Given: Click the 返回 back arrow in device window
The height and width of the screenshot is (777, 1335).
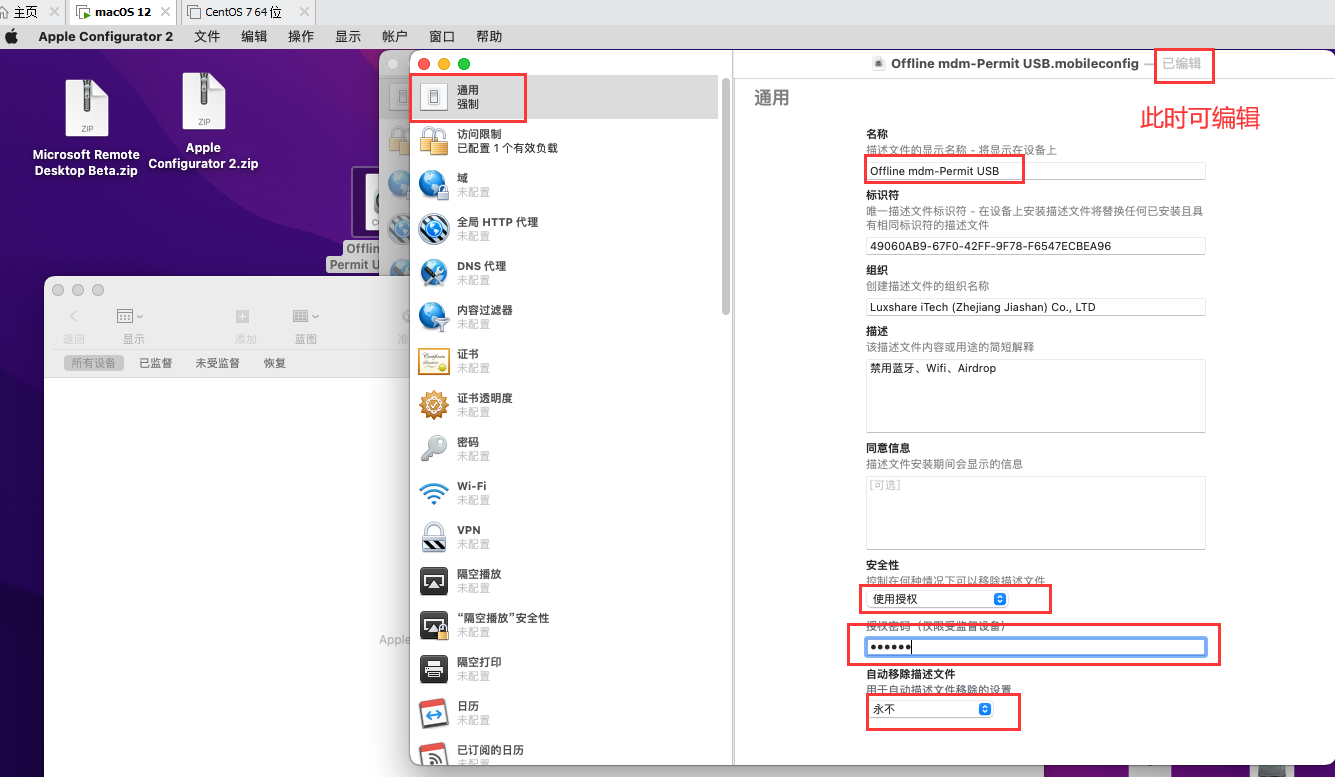Looking at the screenshot, I should pos(74,316).
